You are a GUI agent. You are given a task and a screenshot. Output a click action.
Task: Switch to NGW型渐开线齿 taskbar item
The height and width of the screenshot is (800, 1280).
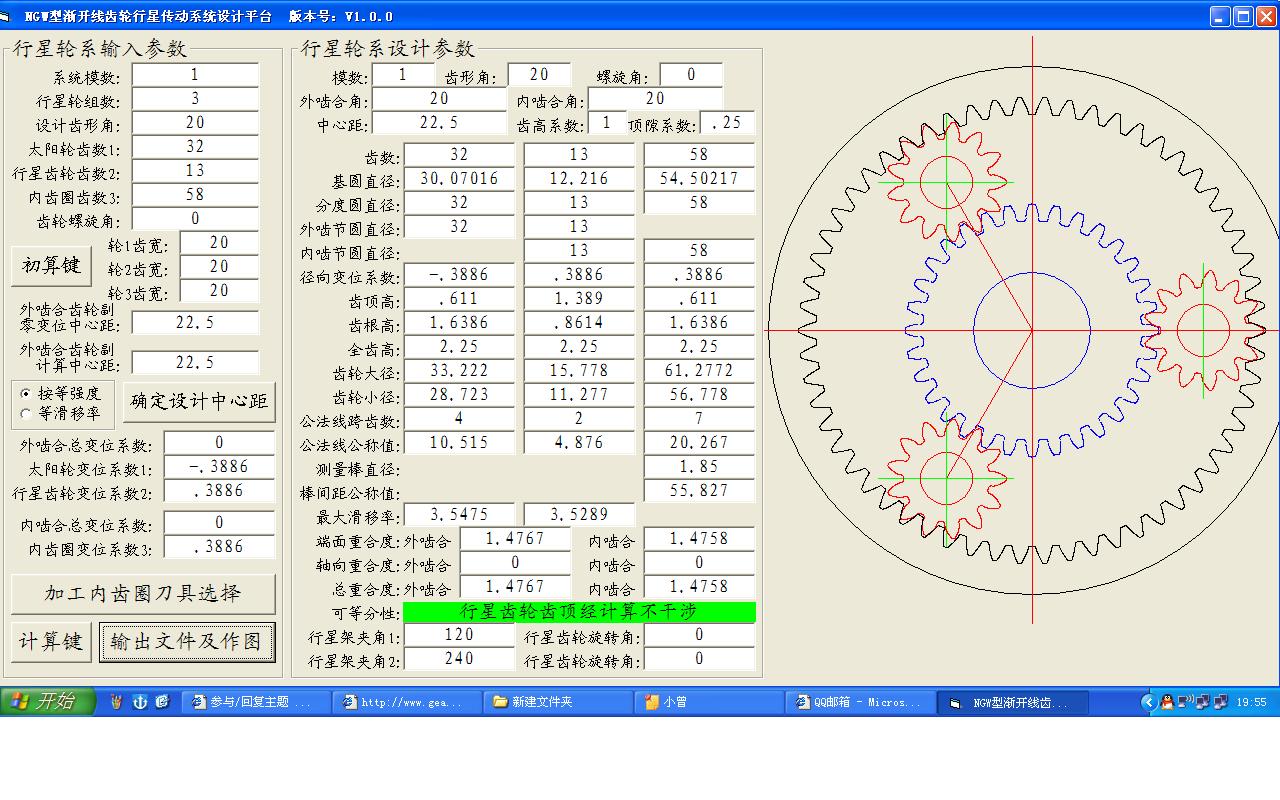[1010, 703]
